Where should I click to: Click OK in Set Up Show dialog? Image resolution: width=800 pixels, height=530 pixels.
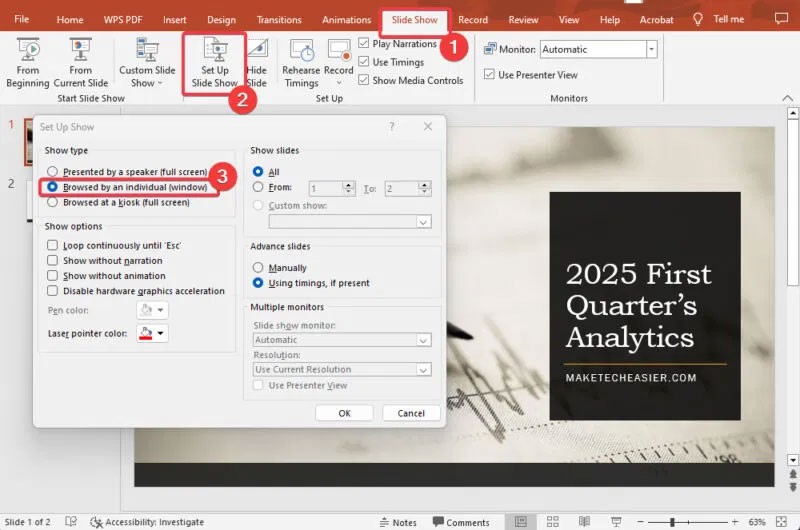point(344,413)
